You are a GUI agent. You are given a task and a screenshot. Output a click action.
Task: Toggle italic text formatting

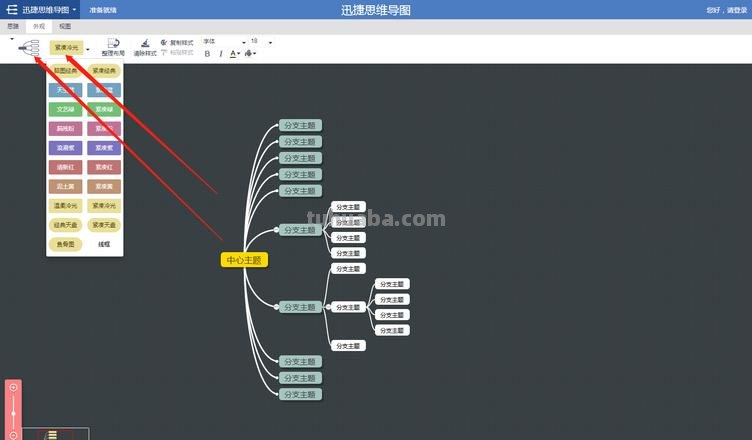pyautogui.click(x=220, y=54)
